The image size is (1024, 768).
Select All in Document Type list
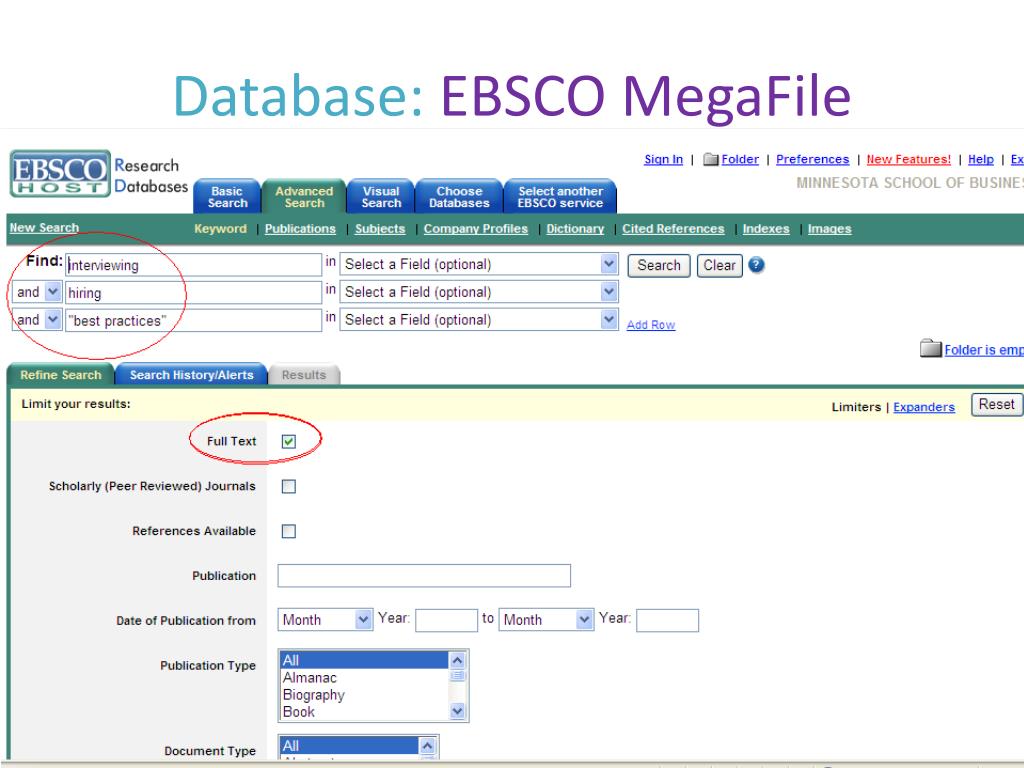[349, 745]
